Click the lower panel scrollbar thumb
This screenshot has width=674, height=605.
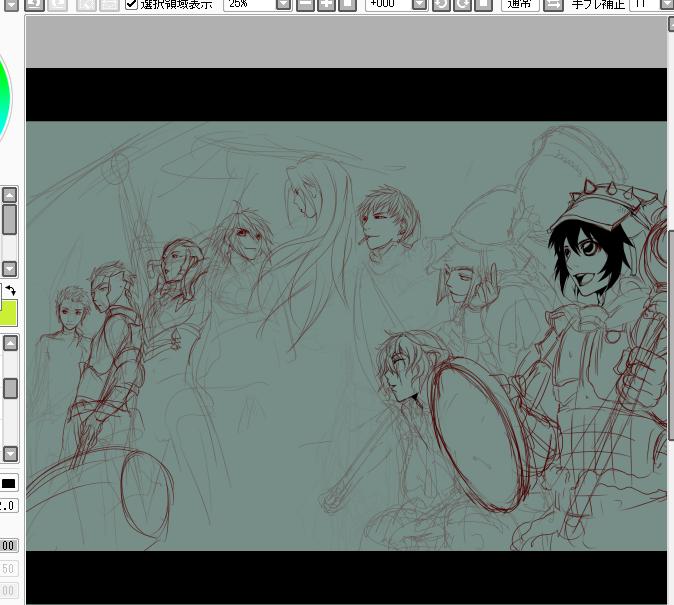(10, 388)
